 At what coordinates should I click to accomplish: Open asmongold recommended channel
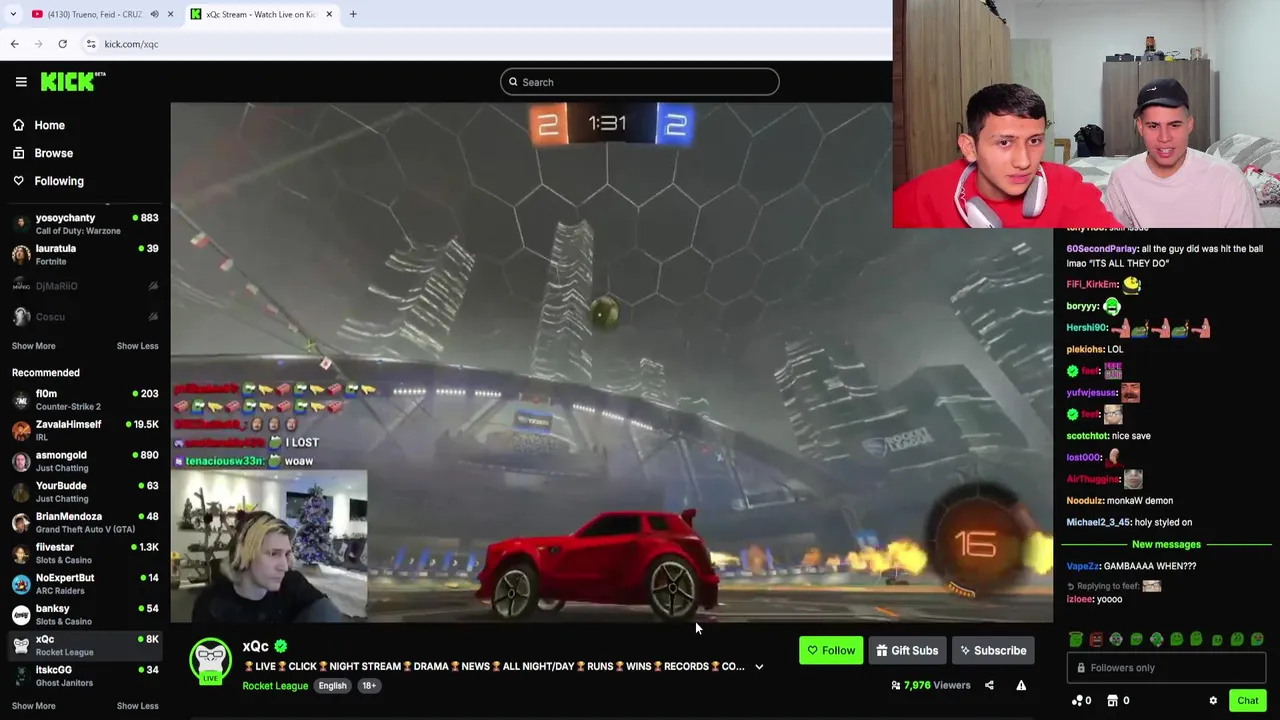(x=85, y=461)
